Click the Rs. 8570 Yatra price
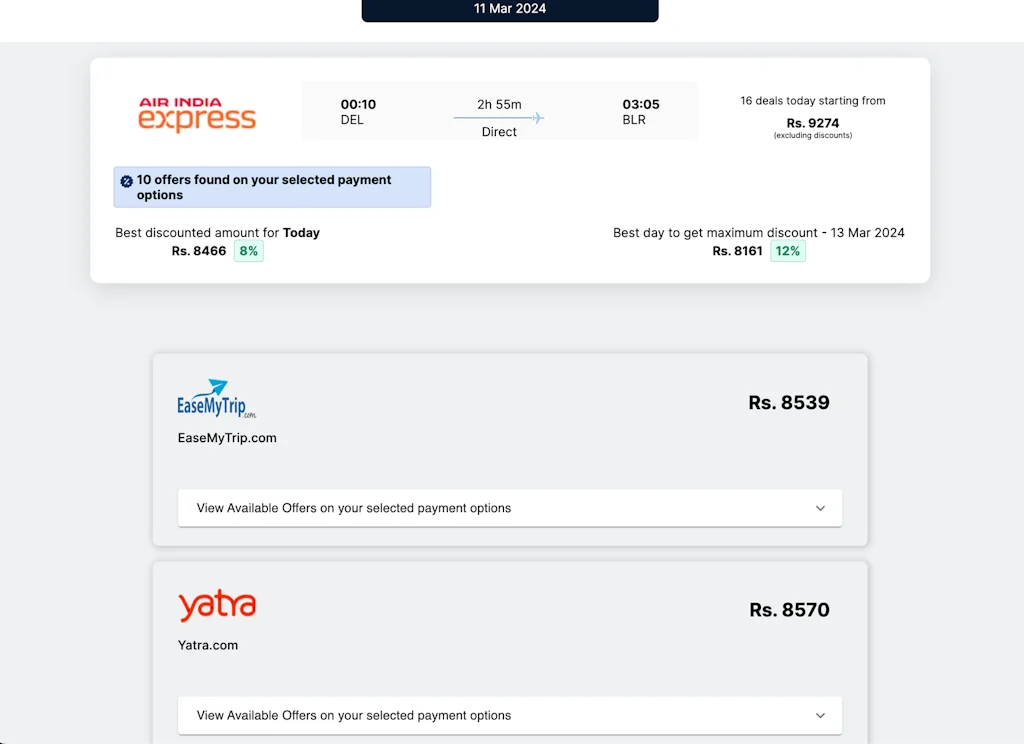The width and height of the screenshot is (1024, 744). pos(789,609)
